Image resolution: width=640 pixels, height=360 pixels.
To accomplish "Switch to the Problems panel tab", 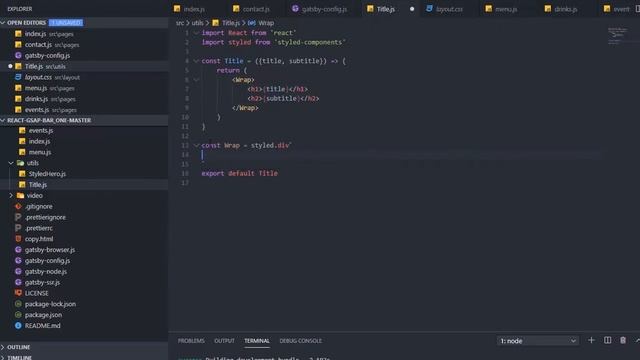I will [191, 341].
